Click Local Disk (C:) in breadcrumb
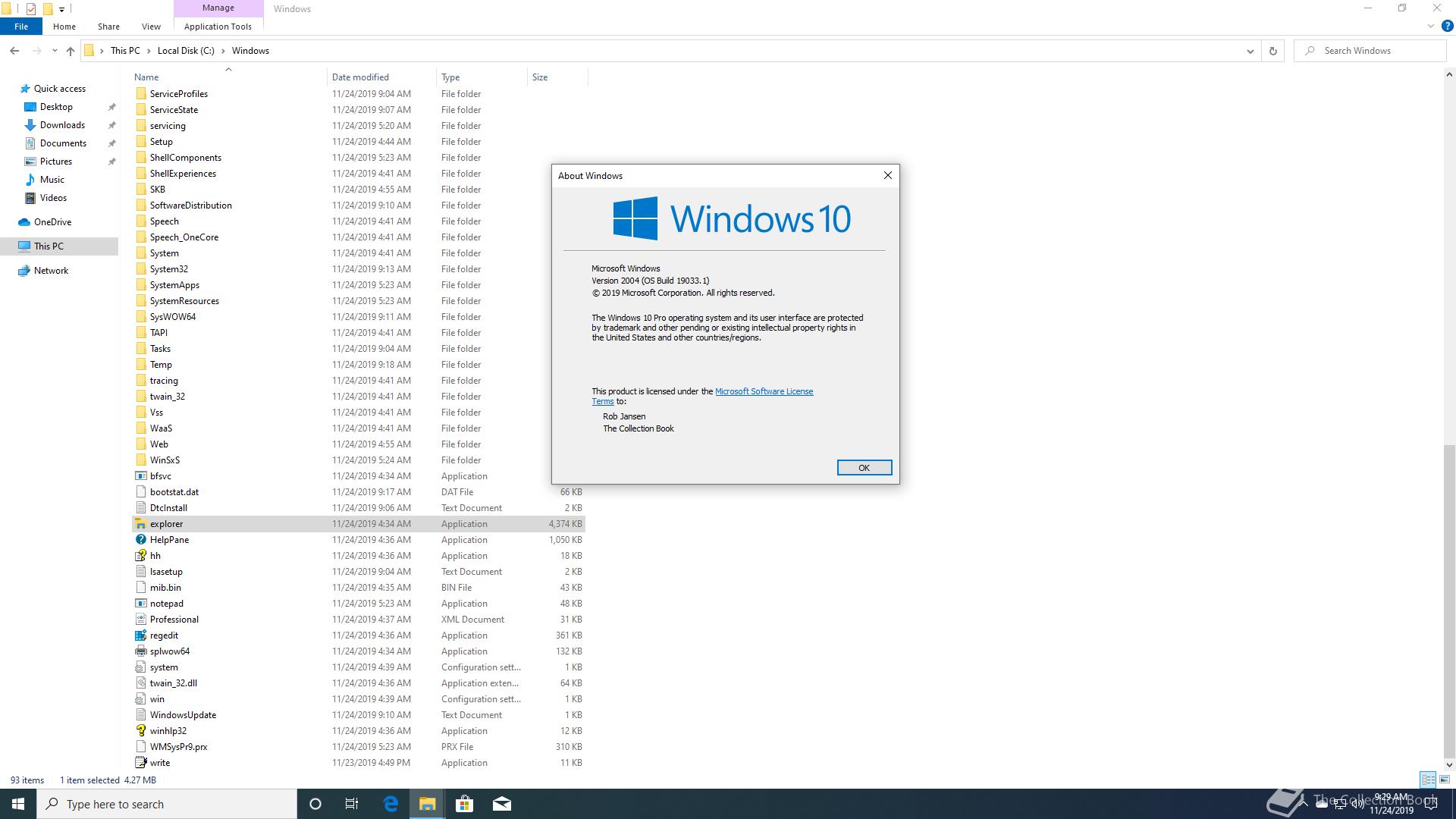Viewport: 1456px width, 819px height. [186, 51]
